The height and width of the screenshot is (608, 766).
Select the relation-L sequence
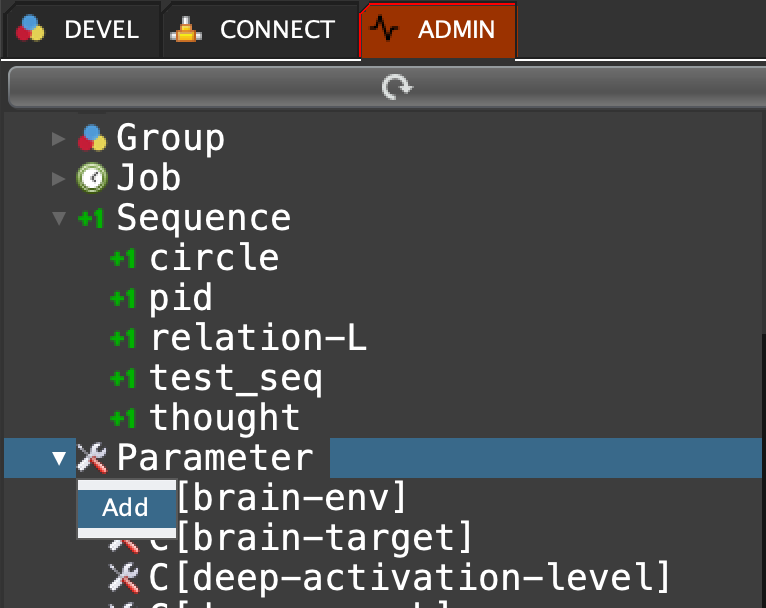click(258, 338)
